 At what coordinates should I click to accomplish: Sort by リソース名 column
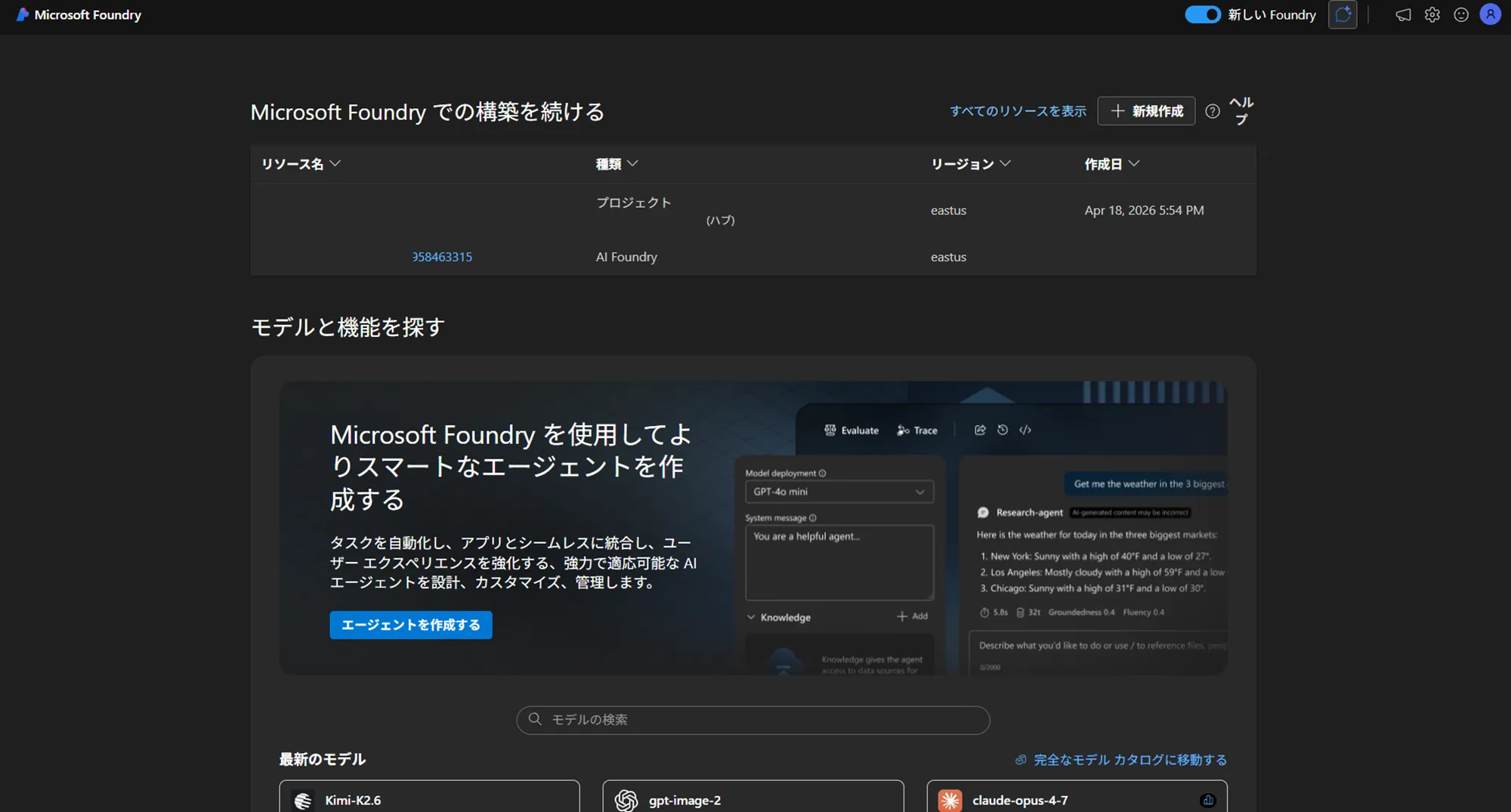pyautogui.click(x=301, y=164)
